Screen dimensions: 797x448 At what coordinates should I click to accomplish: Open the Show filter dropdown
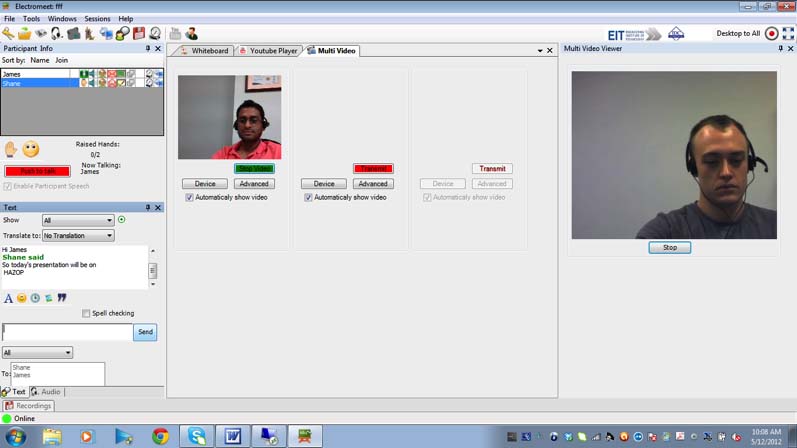coord(78,220)
